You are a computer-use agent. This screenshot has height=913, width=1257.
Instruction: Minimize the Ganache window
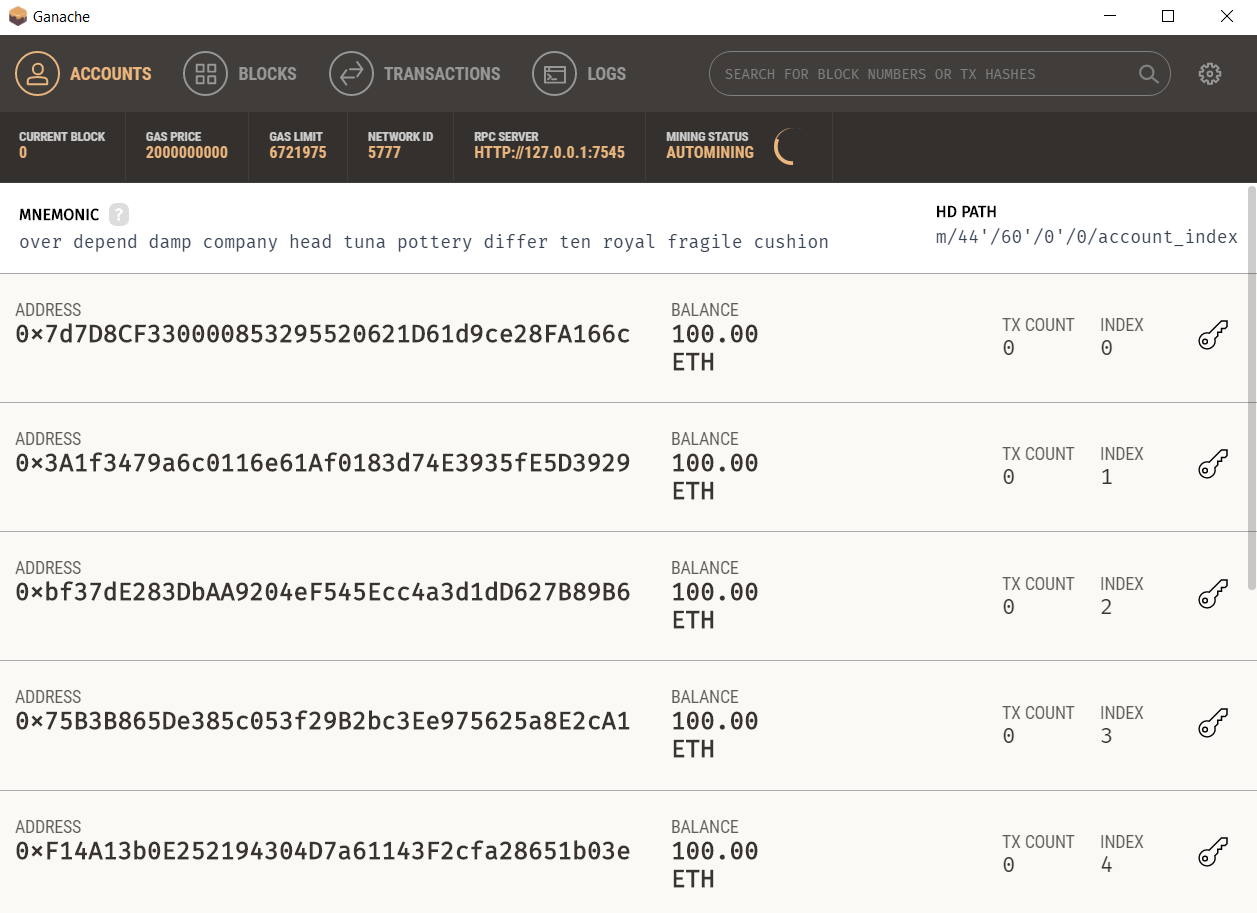[x=1110, y=17]
